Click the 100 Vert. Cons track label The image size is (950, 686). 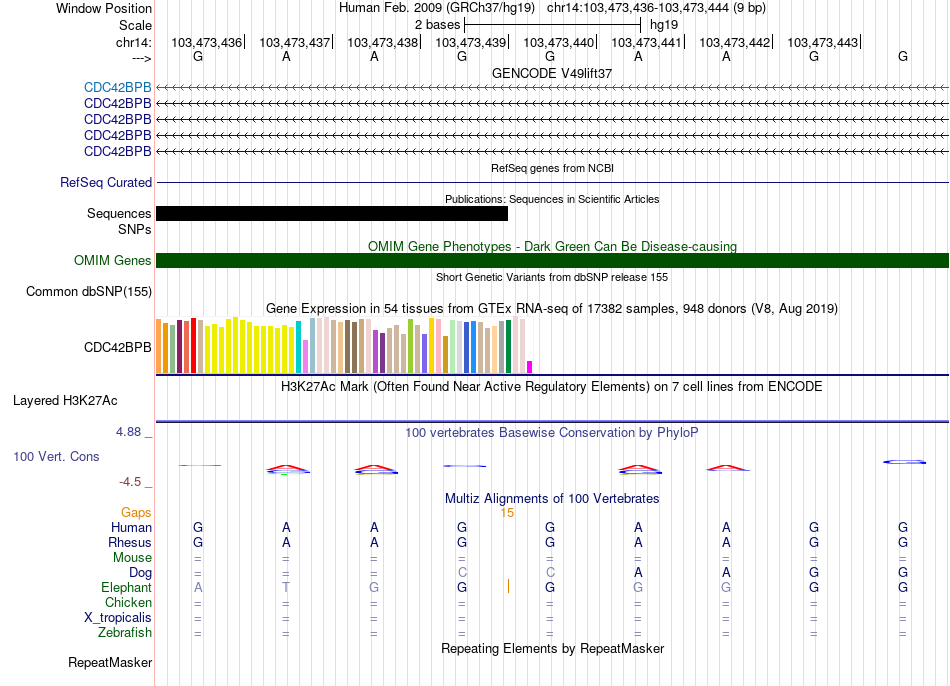pyautogui.click(x=56, y=456)
